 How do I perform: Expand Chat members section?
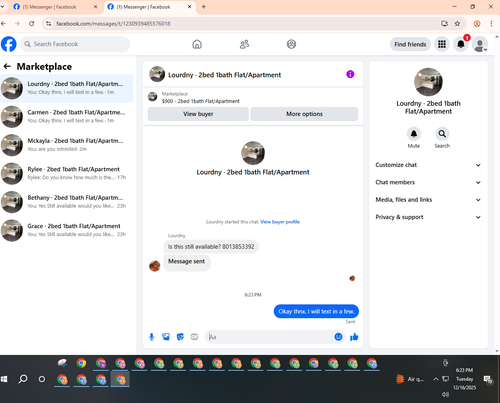[x=428, y=182]
